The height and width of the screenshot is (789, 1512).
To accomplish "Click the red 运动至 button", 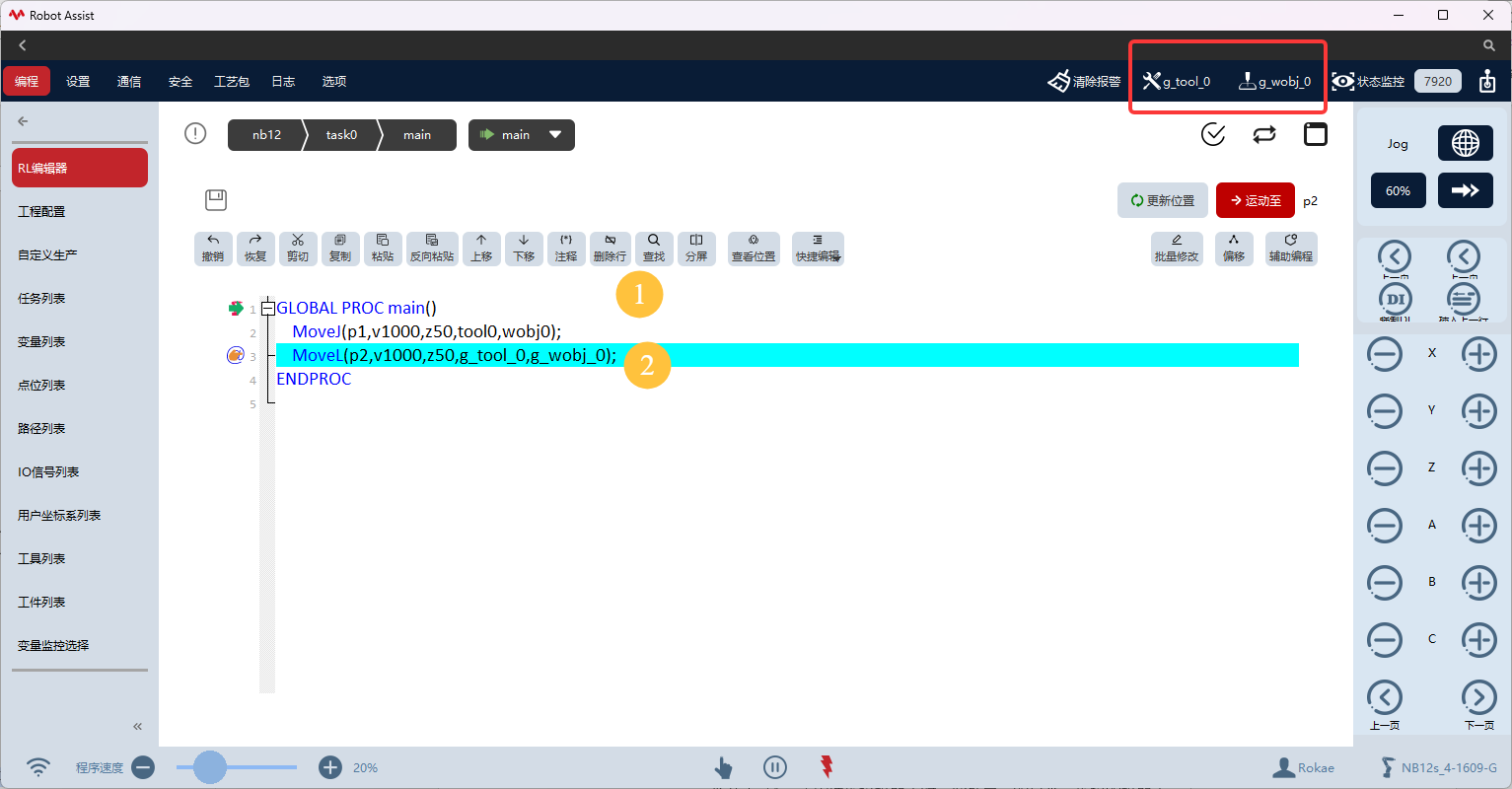I will pyautogui.click(x=1255, y=200).
